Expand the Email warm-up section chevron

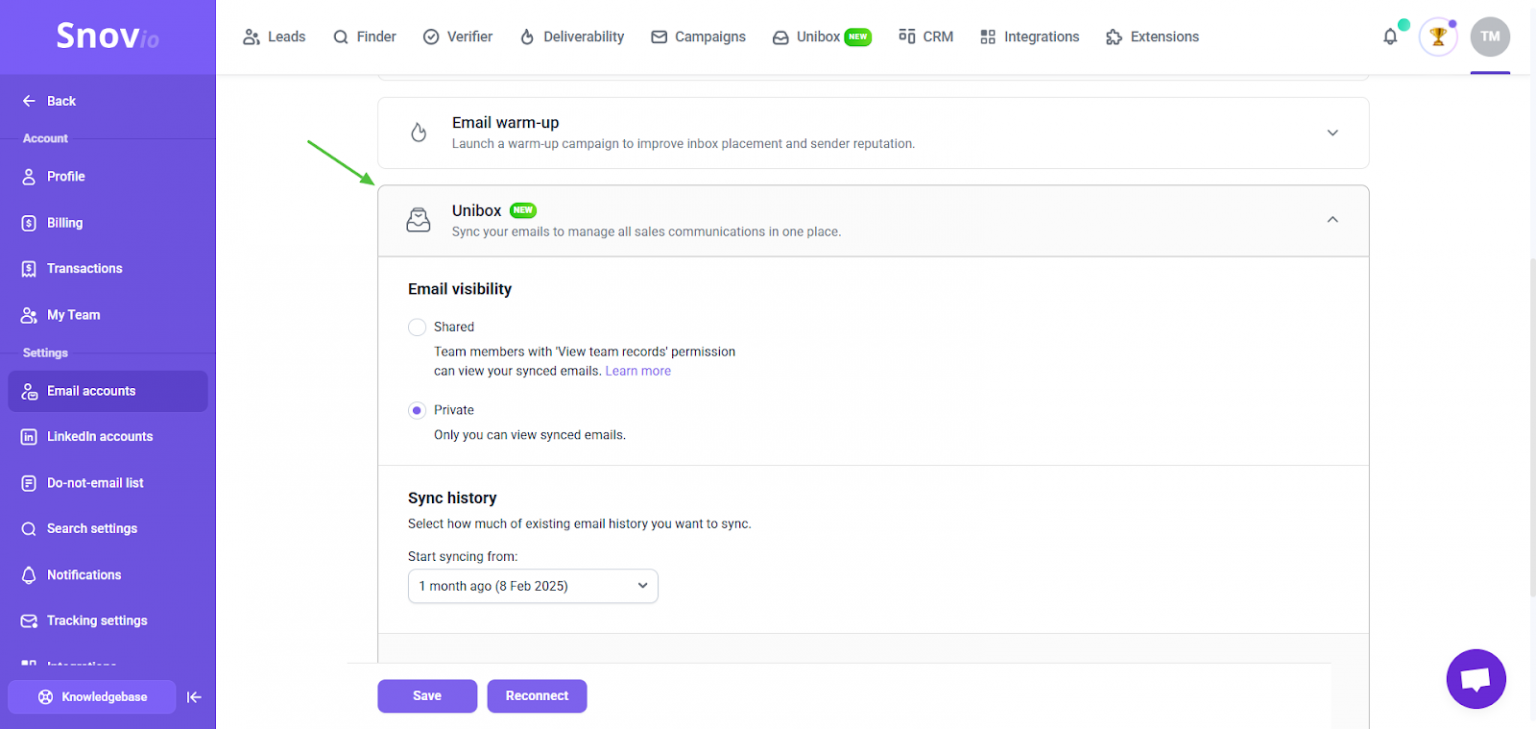tap(1332, 133)
